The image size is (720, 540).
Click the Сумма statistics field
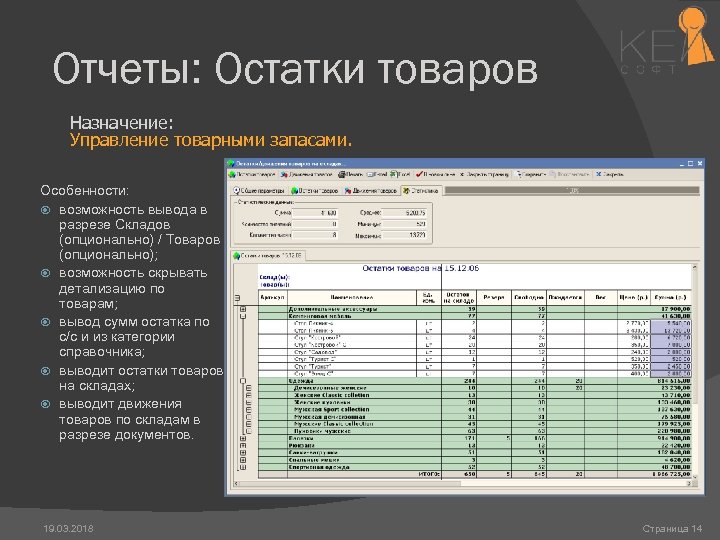point(315,213)
